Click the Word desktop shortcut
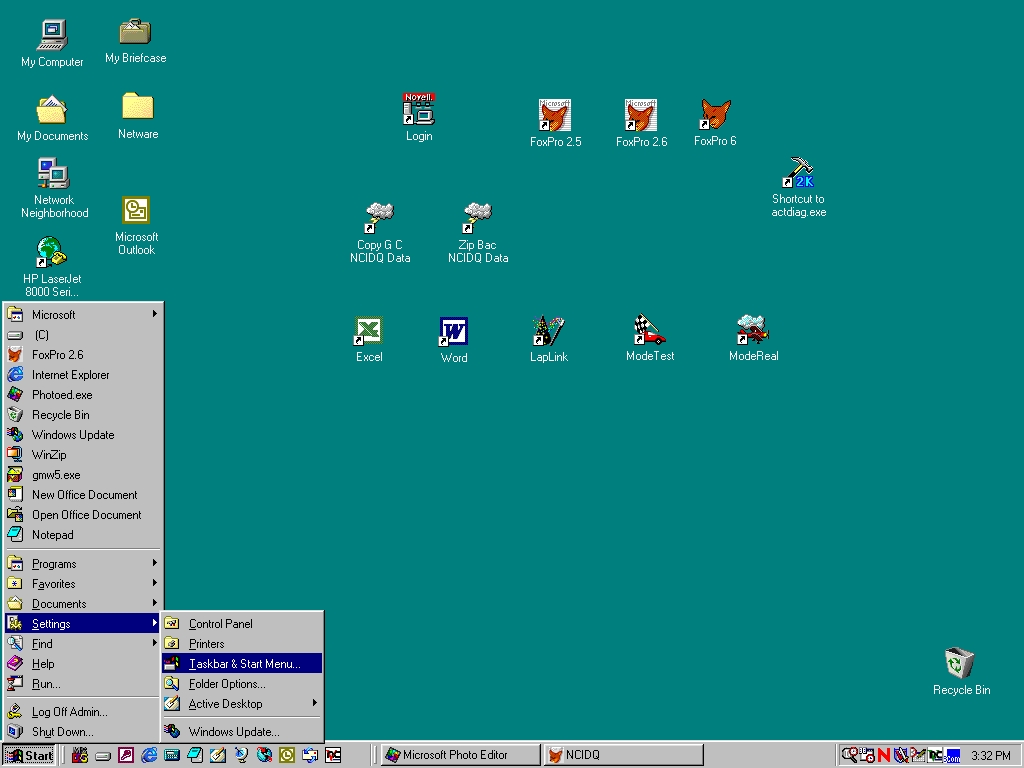Screen dimensions: 1024x768 tap(454, 340)
